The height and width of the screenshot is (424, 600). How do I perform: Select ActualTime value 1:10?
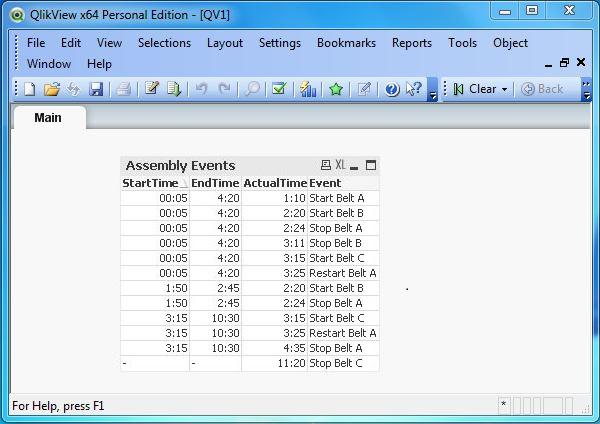click(274, 198)
